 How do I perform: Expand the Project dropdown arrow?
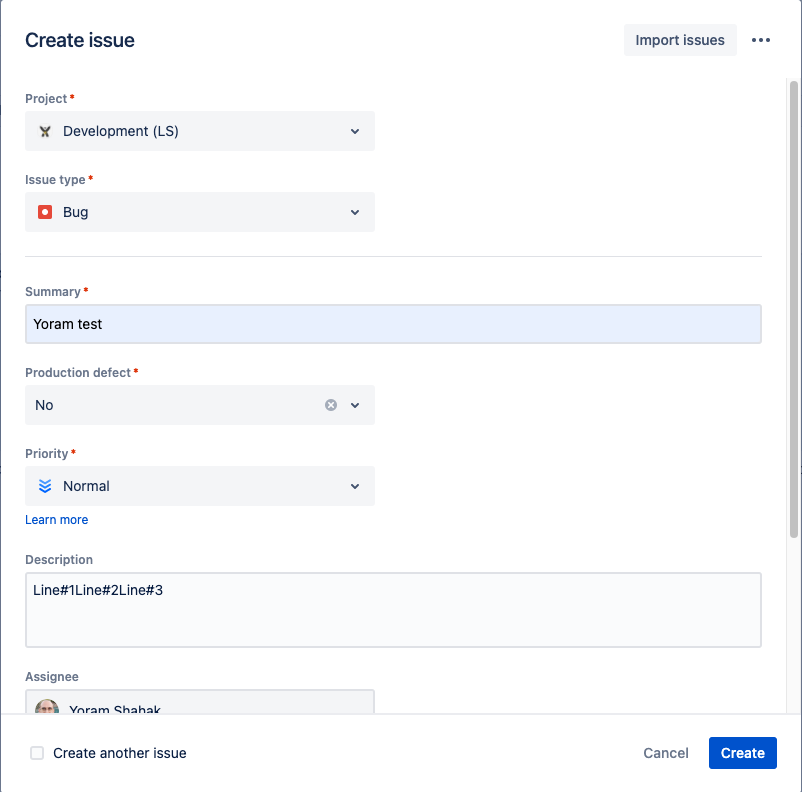pyautogui.click(x=355, y=131)
